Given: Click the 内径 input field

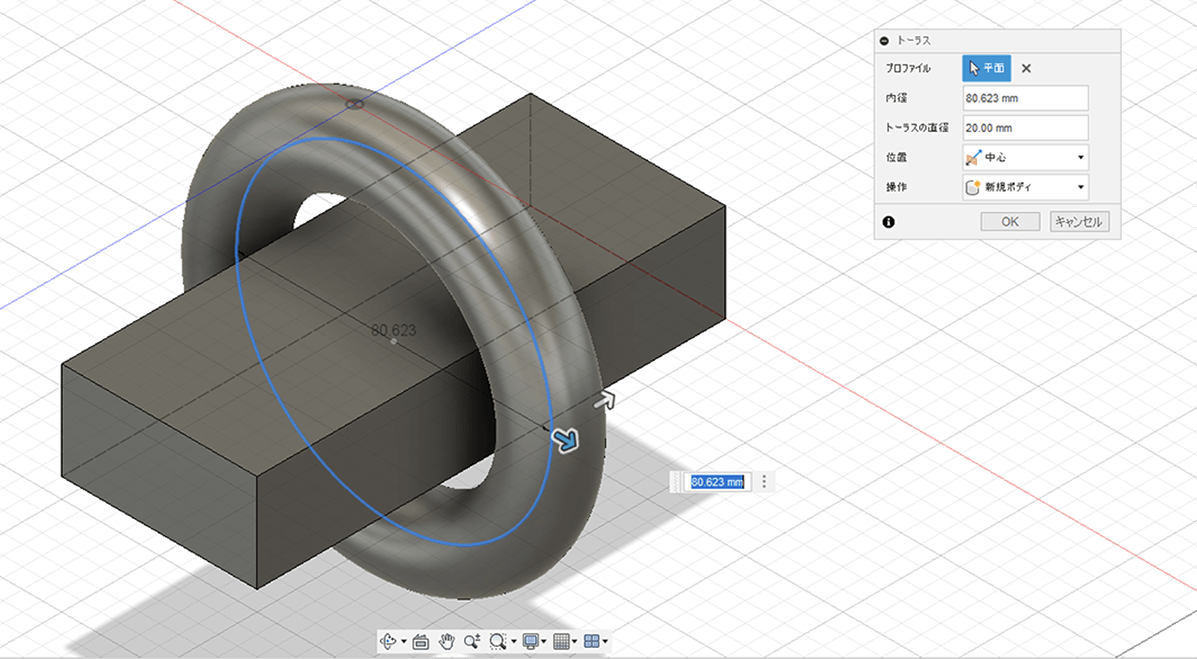Looking at the screenshot, I should pyautogui.click(x=1025, y=98).
